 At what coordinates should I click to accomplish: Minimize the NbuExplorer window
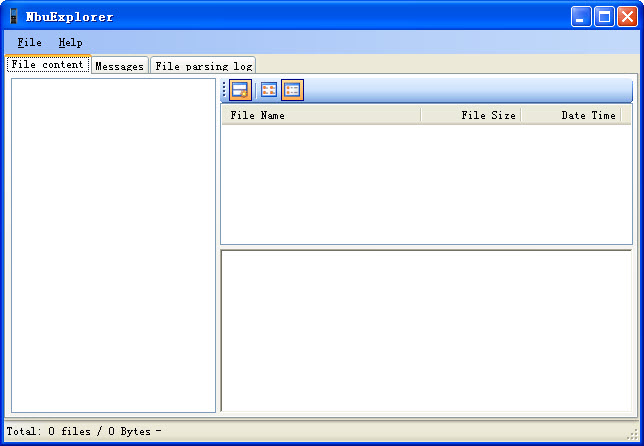click(x=581, y=16)
